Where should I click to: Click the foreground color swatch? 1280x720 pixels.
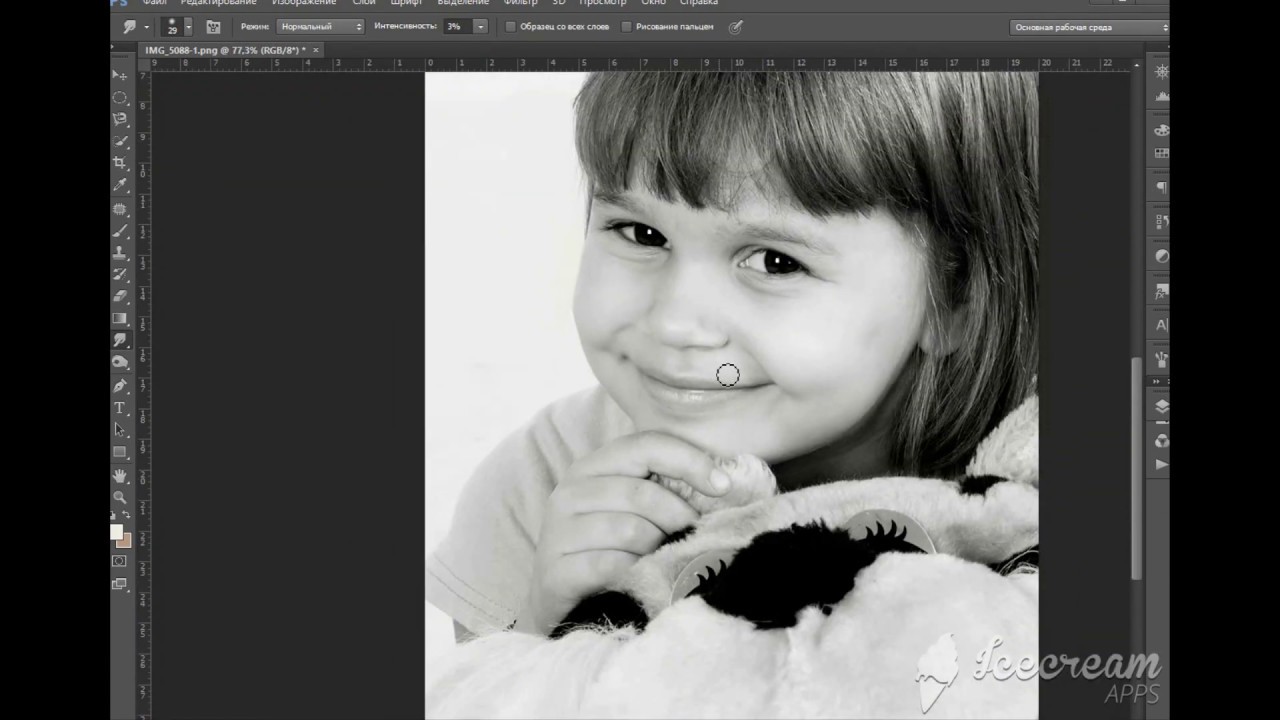pyautogui.click(x=116, y=532)
